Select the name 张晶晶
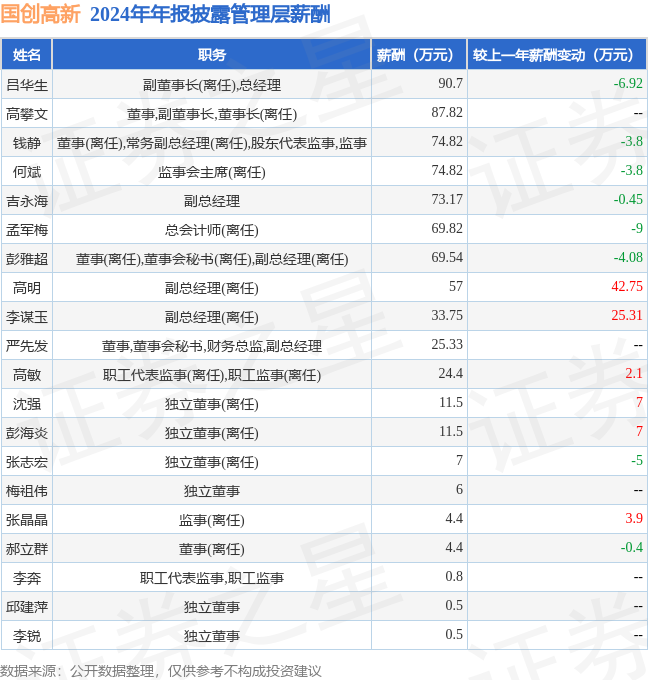The image size is (648, 680). tap(26, 520)
